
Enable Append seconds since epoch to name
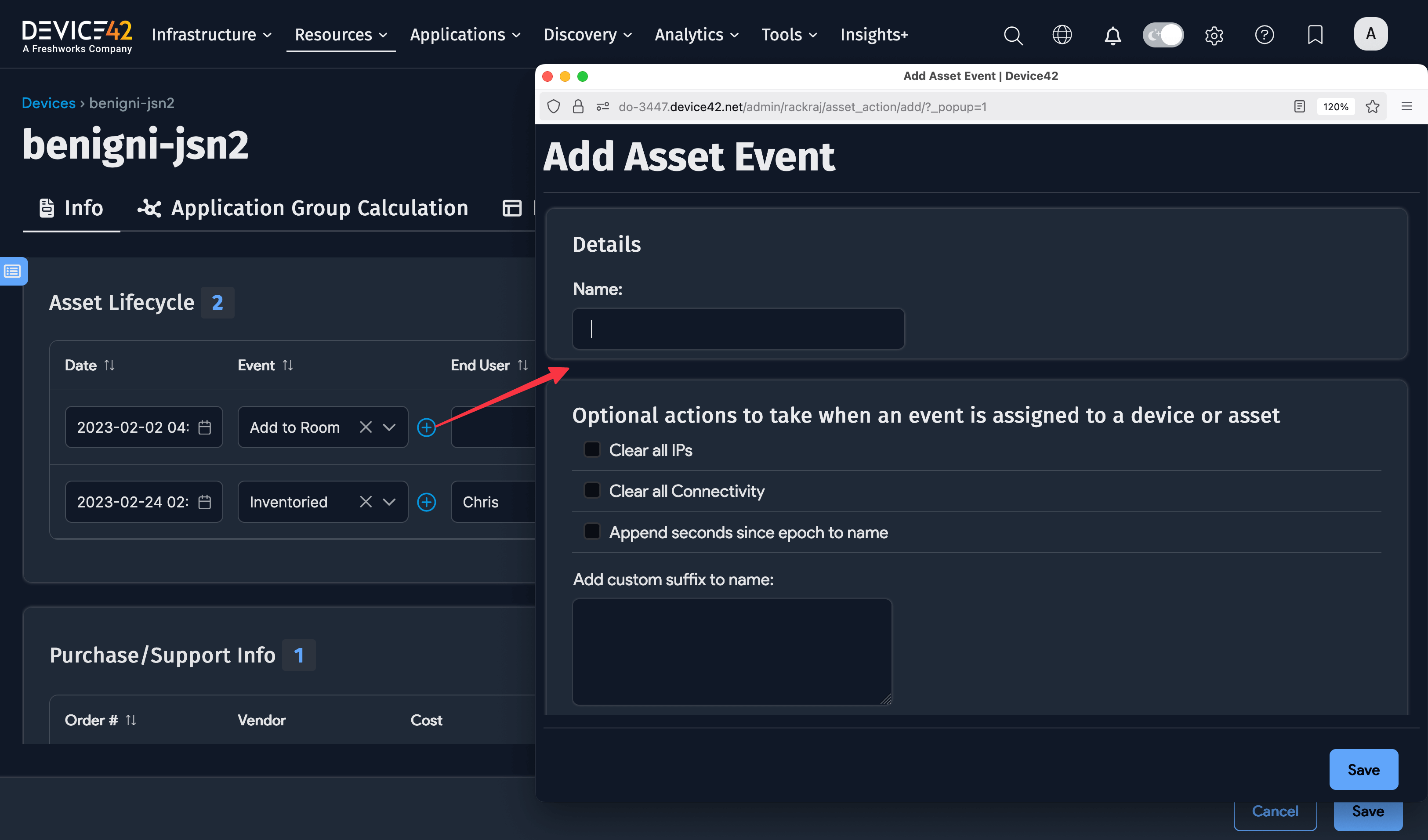tap(592, 531)
